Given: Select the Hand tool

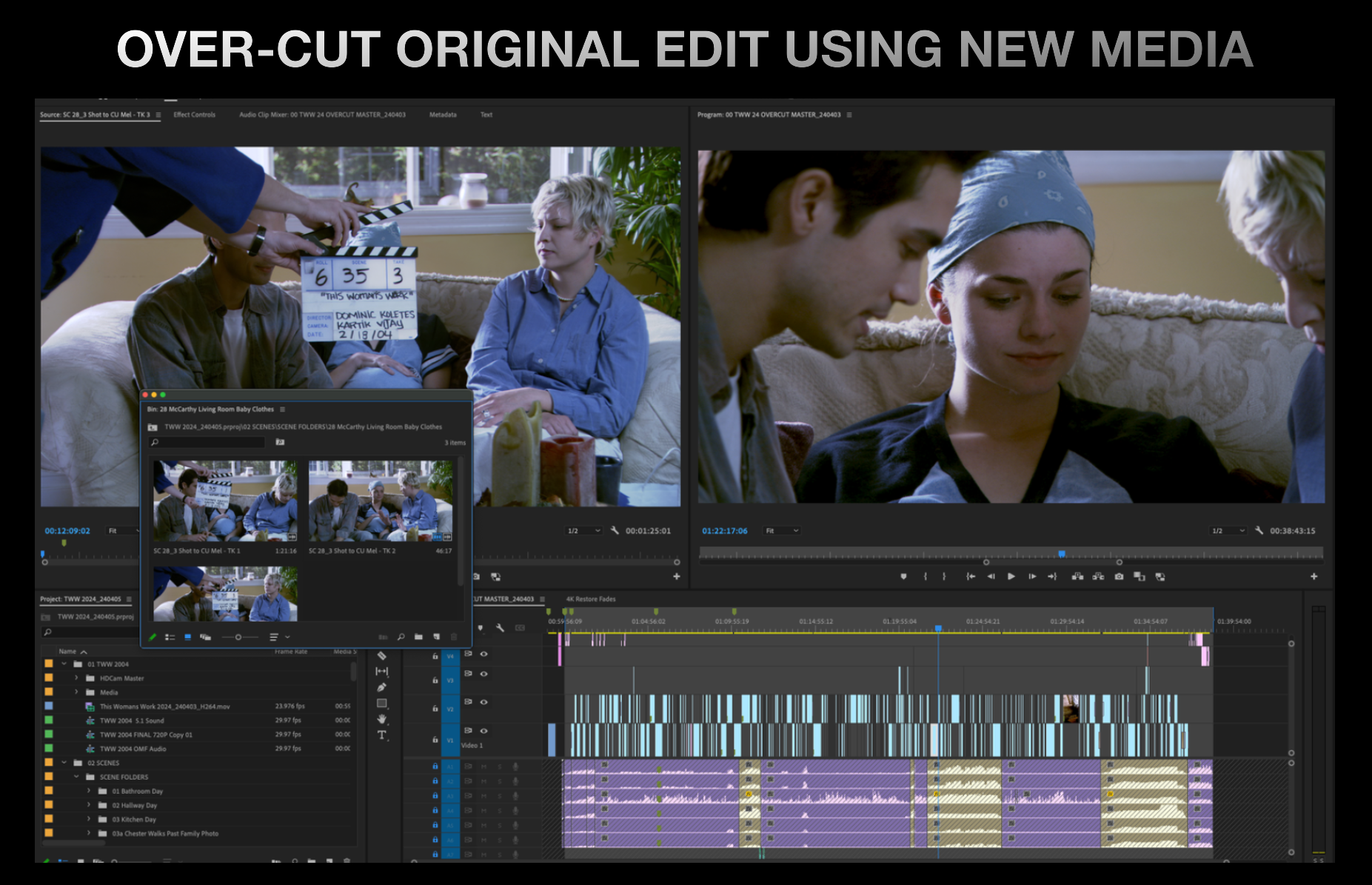Looking at the screenshot, I should pos(381,718).
